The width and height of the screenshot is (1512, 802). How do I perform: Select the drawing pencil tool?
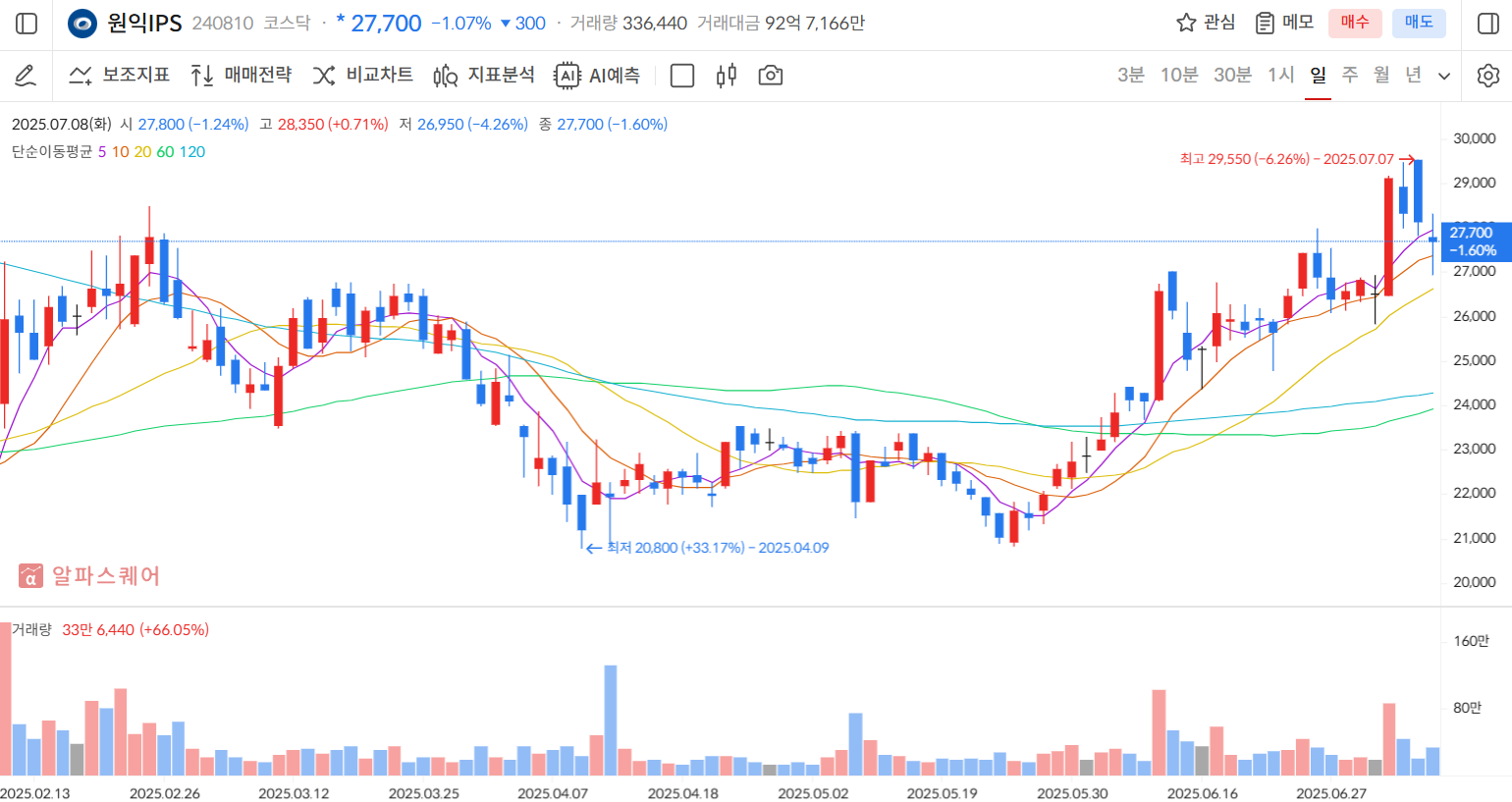26,76
